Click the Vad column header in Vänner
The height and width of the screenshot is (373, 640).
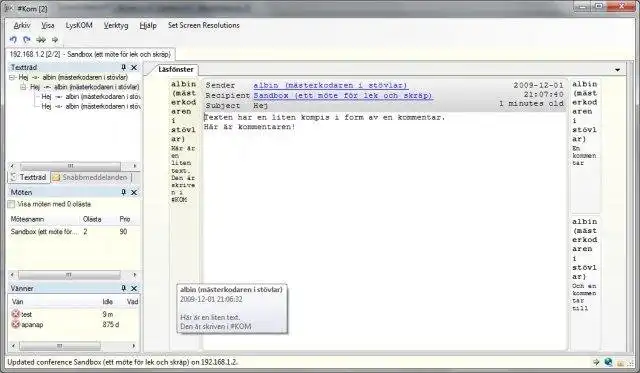(x=132, y=302)
